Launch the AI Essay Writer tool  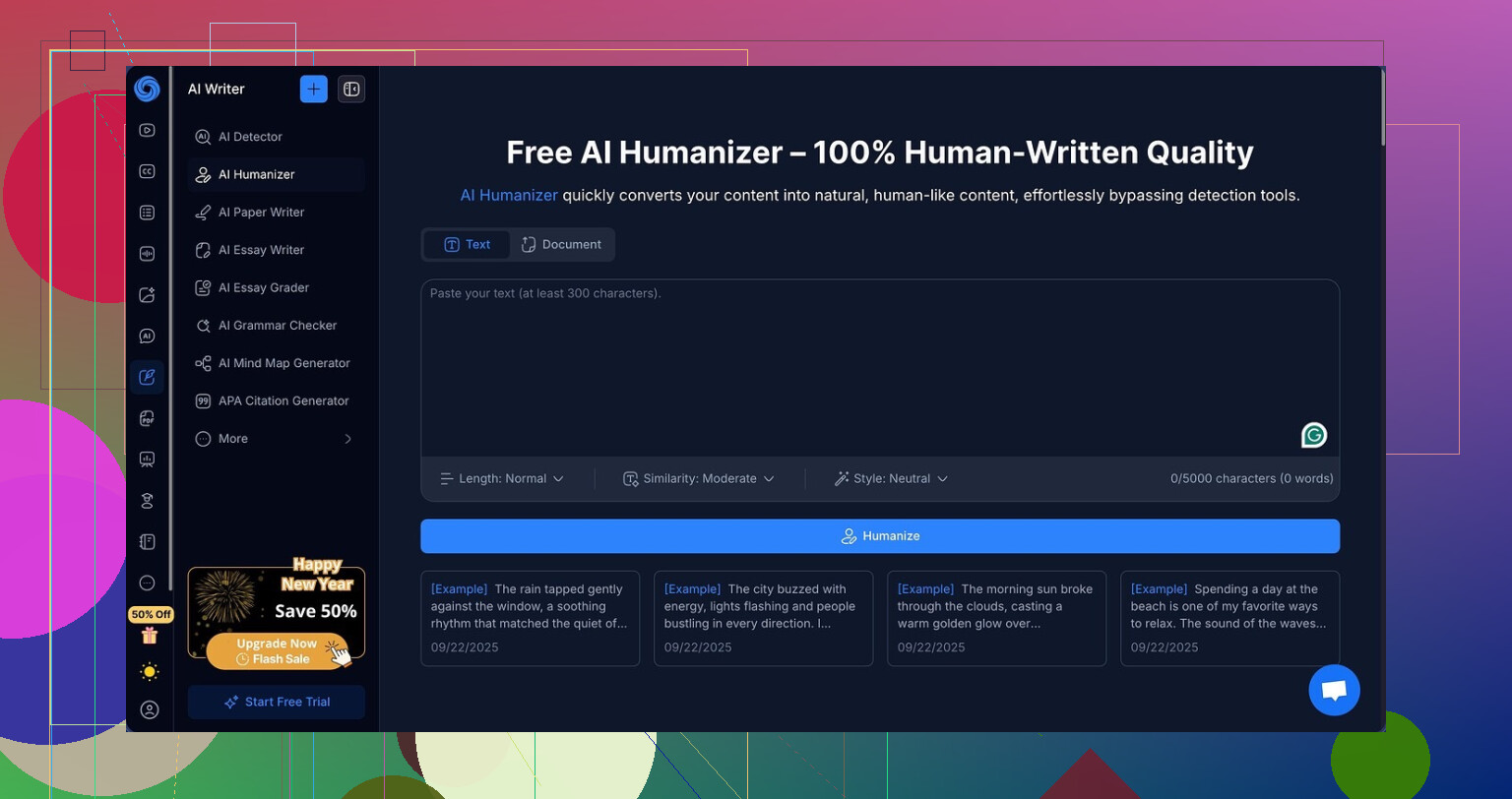pyautogui.click(x=261, y=249)
